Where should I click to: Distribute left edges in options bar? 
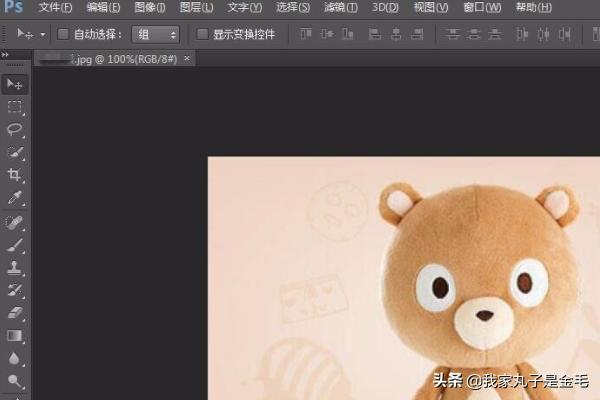(522, 34)
